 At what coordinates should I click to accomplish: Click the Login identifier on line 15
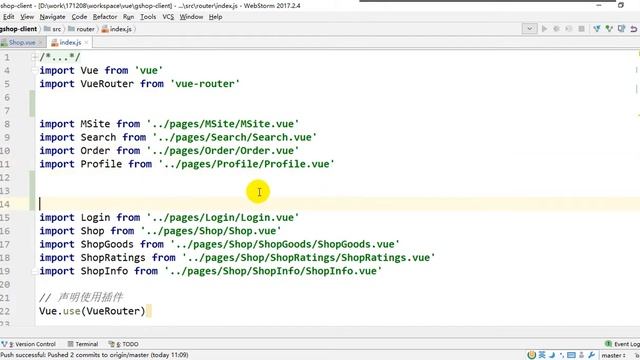tap(95, 218)
